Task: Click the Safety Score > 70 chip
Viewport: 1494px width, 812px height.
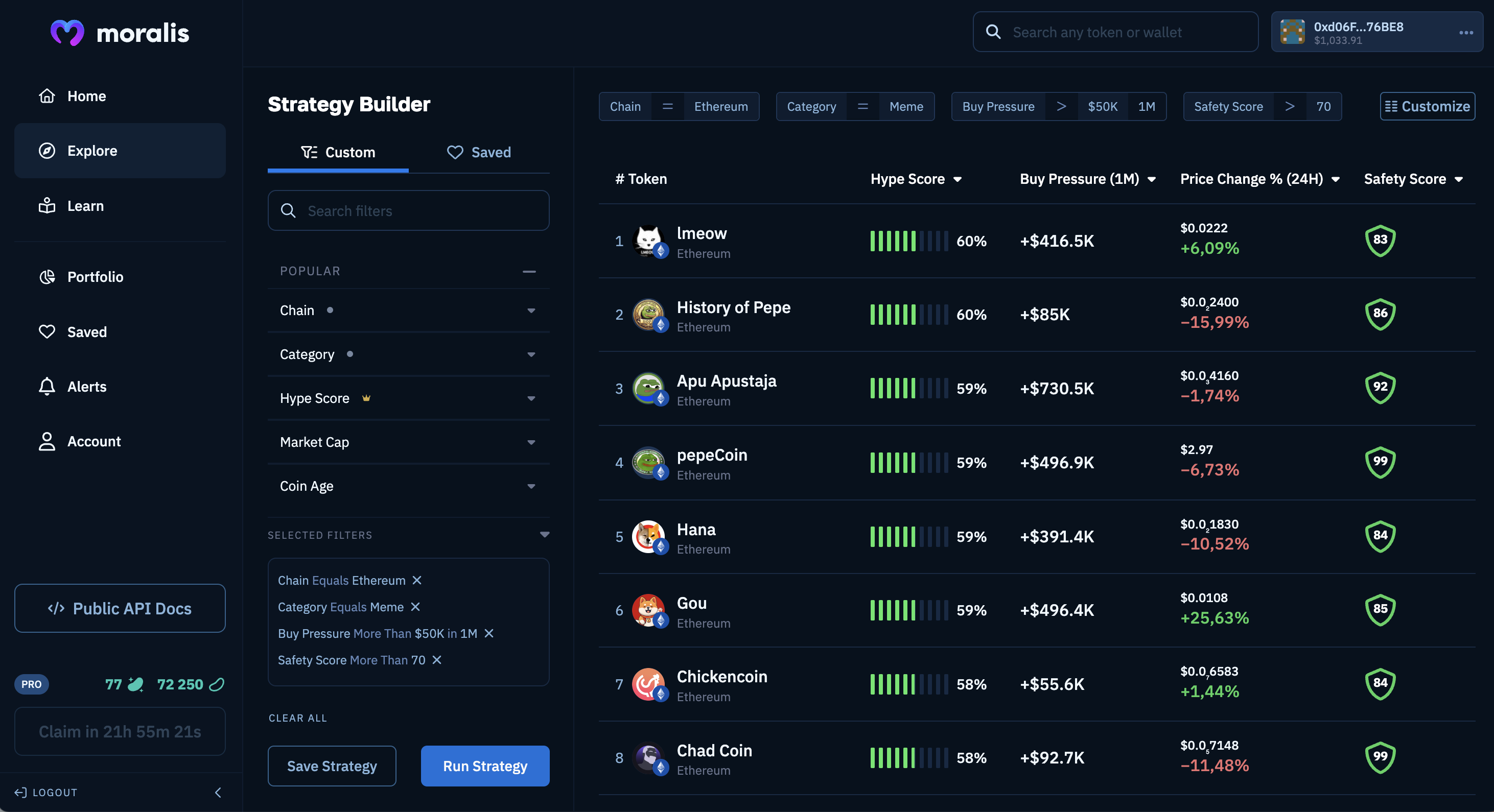Action: click(1262, 107)
